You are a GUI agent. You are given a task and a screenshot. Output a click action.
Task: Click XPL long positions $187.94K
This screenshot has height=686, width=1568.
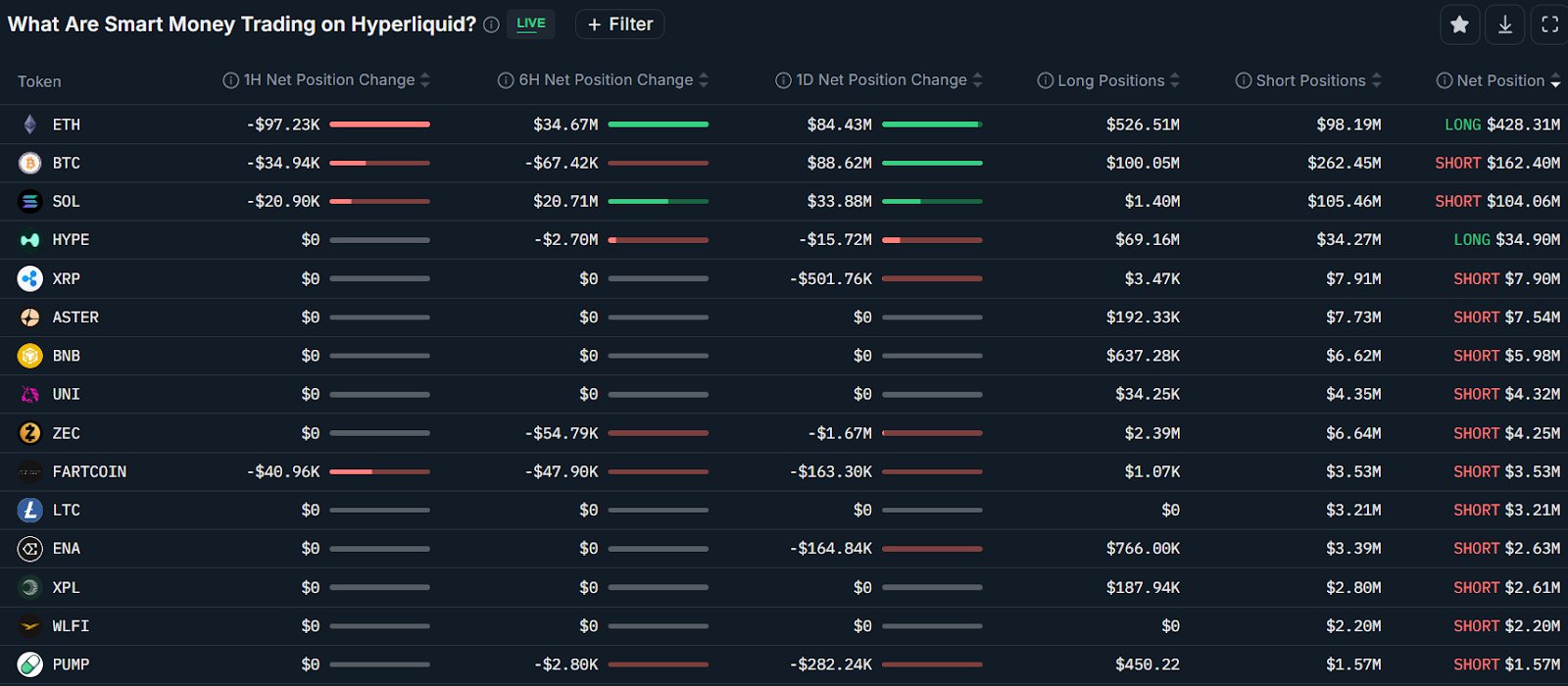[x=1143, y=587]
